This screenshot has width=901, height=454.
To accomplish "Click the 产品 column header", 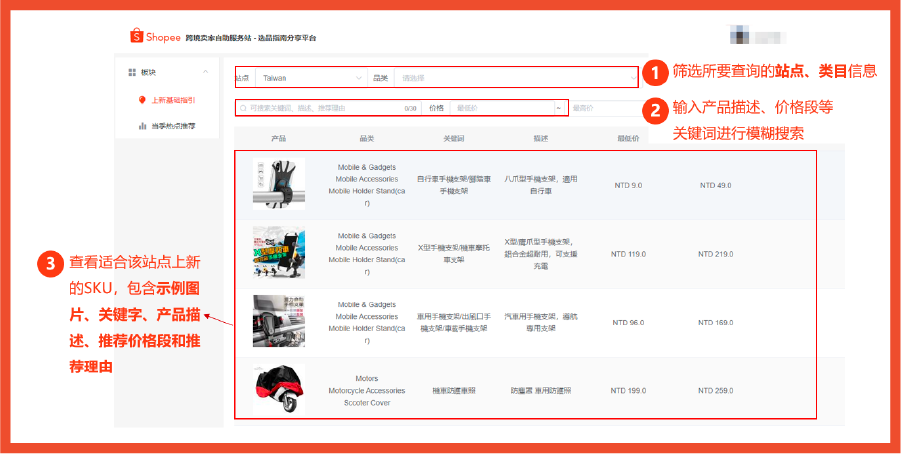I will click(x=279, y=138).
